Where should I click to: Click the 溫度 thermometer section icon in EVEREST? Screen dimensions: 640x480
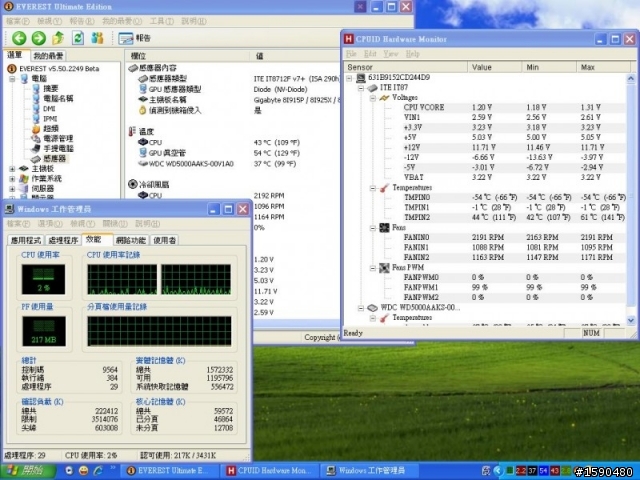tap(132, 131)
